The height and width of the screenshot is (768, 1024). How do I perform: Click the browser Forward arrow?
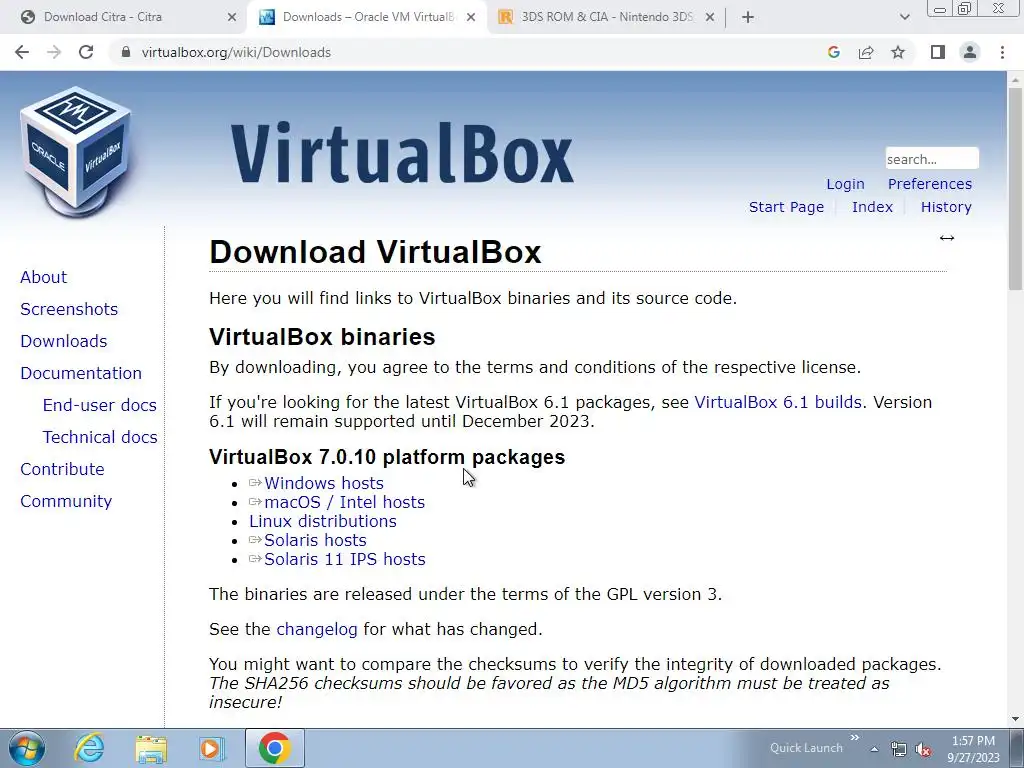(54, 52)
